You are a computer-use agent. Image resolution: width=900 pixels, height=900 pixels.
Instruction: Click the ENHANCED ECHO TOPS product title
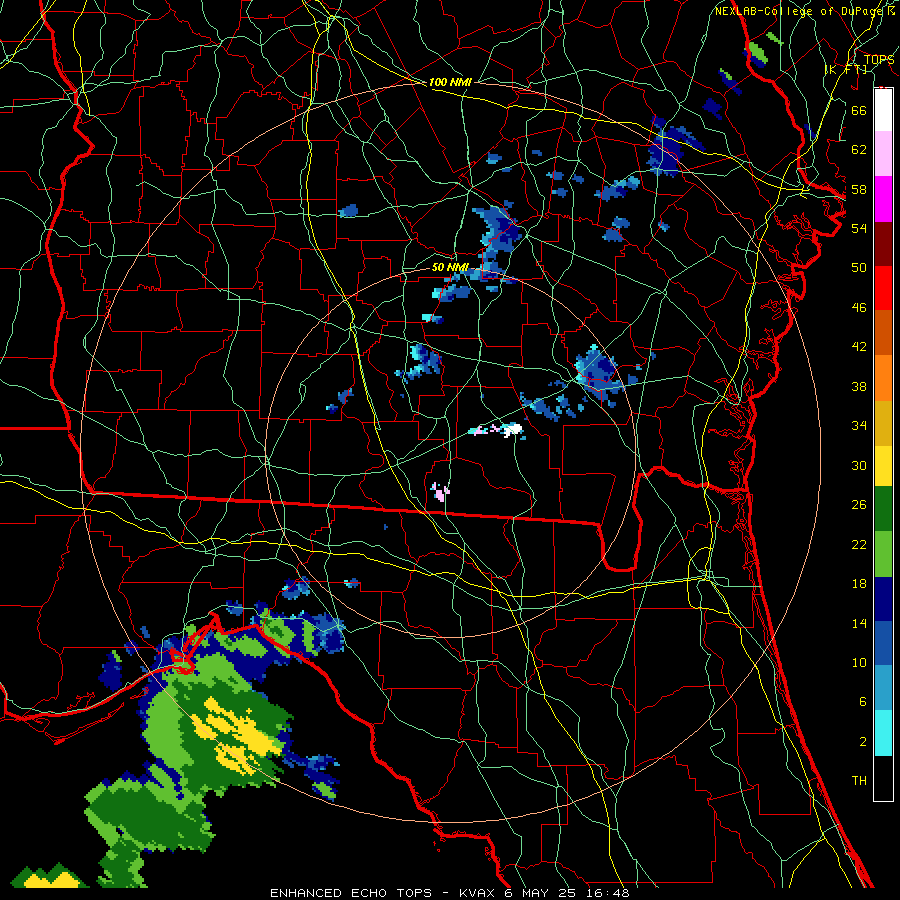(350, 893)
